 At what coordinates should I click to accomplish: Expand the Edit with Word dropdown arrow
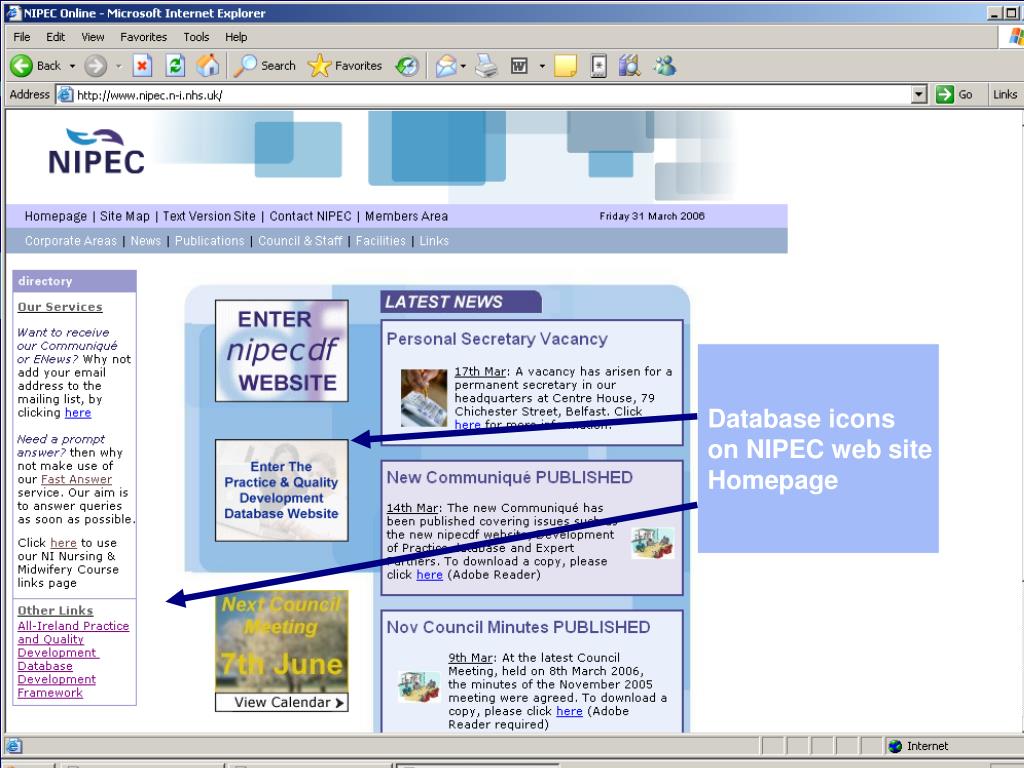click(x=542, y=66)
